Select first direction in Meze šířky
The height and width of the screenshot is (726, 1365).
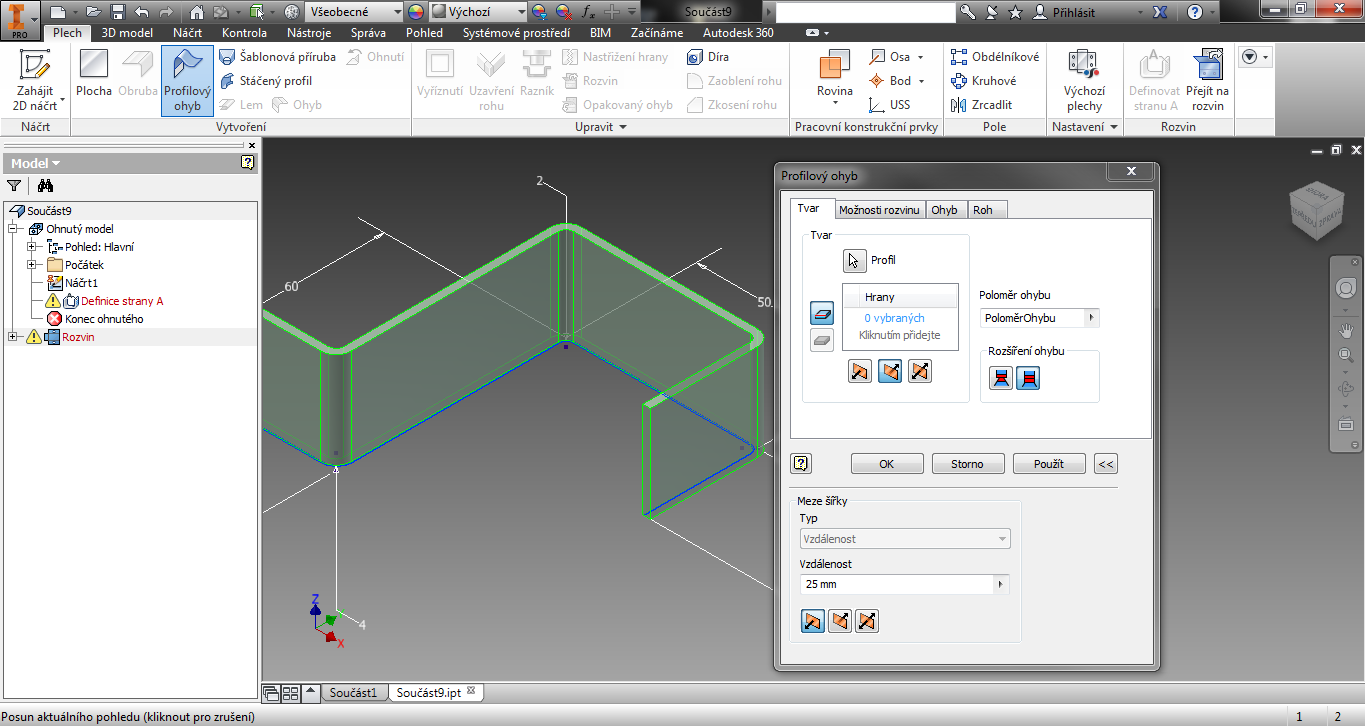pyautogui.click(x=813, y=621)
